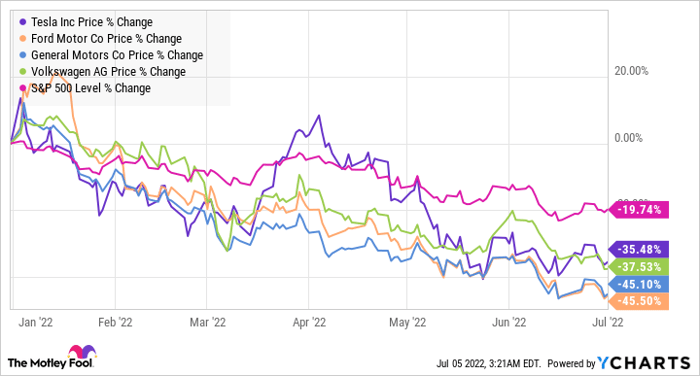This screenshot has width=700, height=376.
Task: Select the purple Tesla legend dot
Action: point(23,22)
